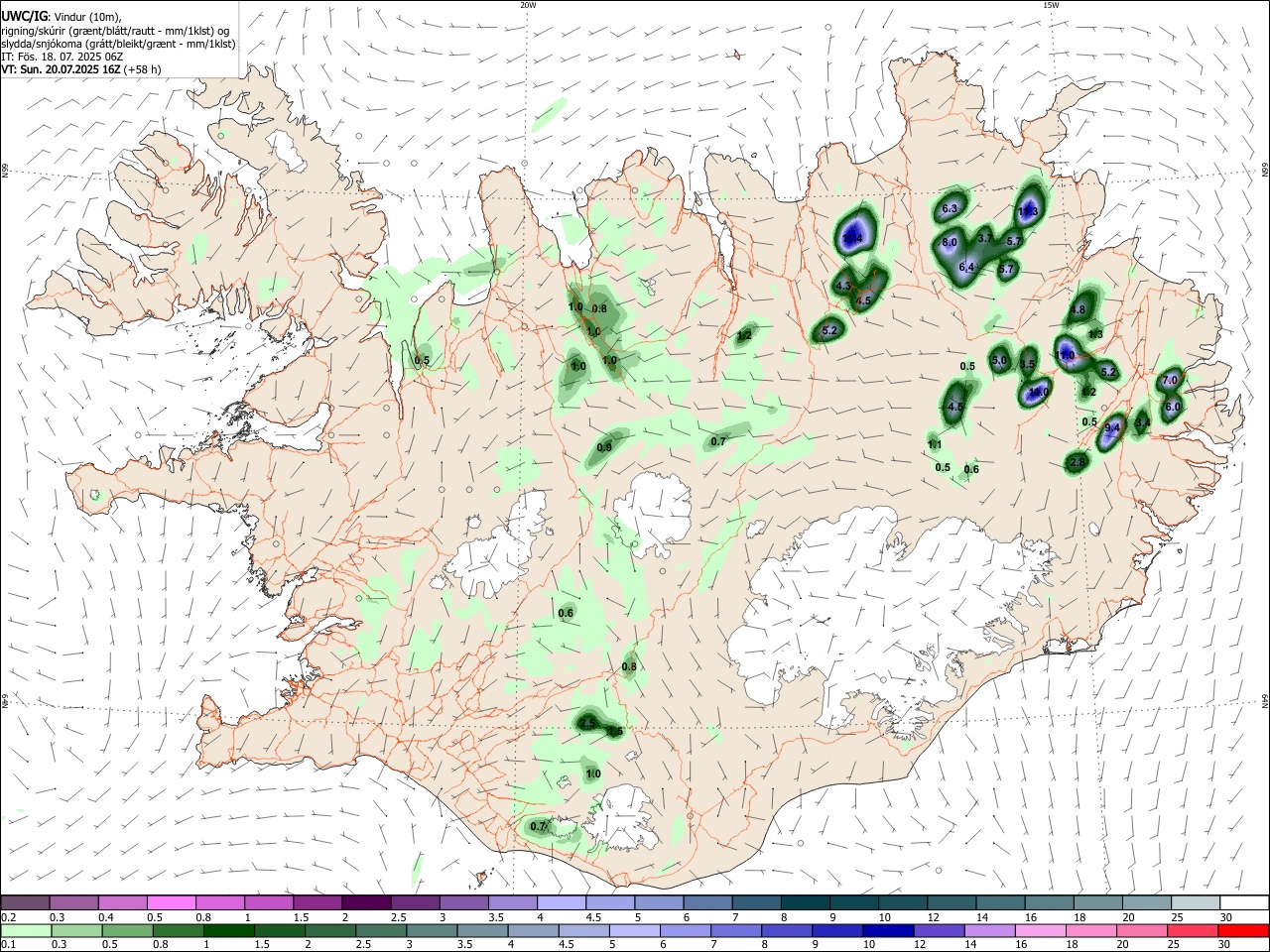This screenshot has height=952, width=1270.
Task: Click the dark green 1 rain scale swatch
Action: click(228, 930)
